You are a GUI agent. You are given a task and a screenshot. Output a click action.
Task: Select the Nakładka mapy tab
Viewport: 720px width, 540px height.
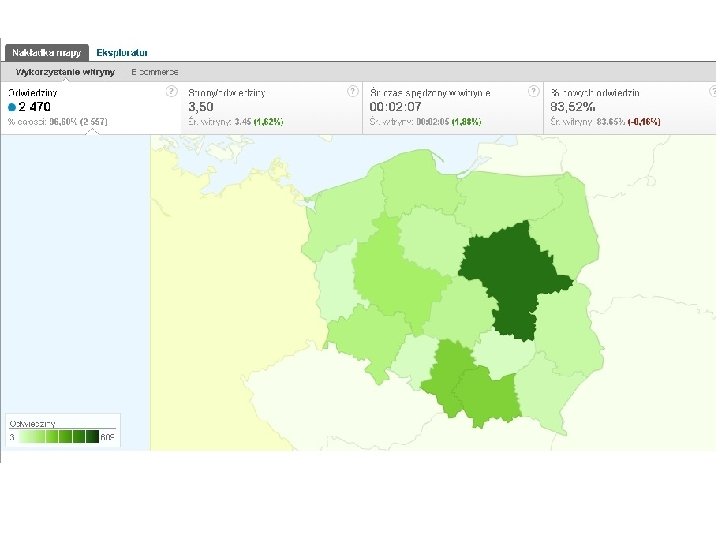[x=46, y=53]
